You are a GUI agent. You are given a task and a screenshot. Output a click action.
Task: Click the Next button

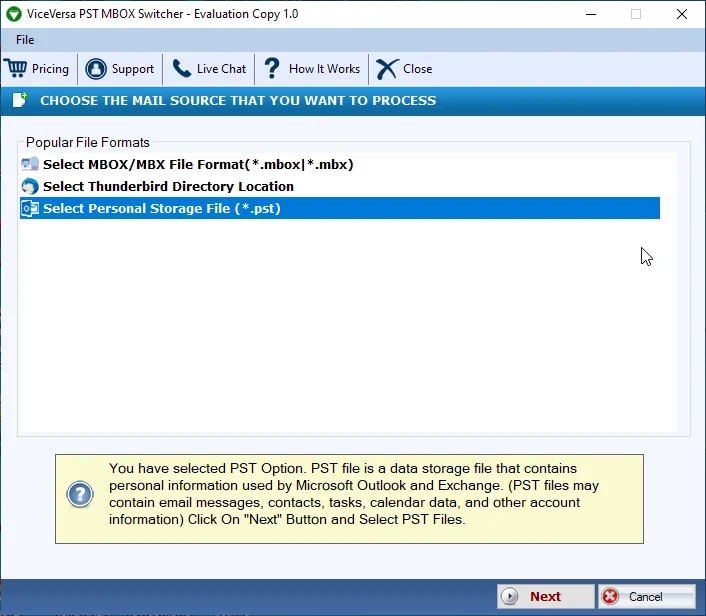pyautogui.click(x=546, y=597)
